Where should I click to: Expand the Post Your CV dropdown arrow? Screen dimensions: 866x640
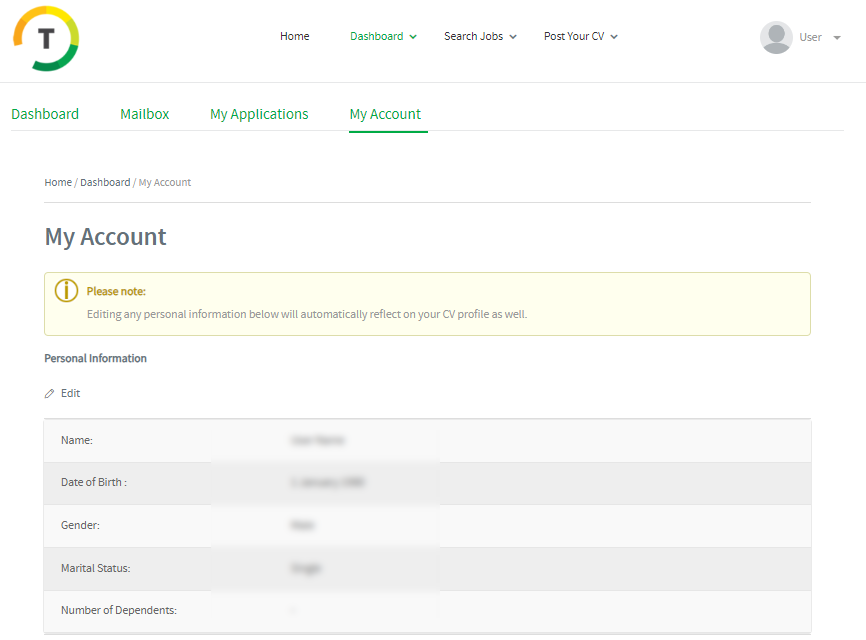tap(614, 37)
